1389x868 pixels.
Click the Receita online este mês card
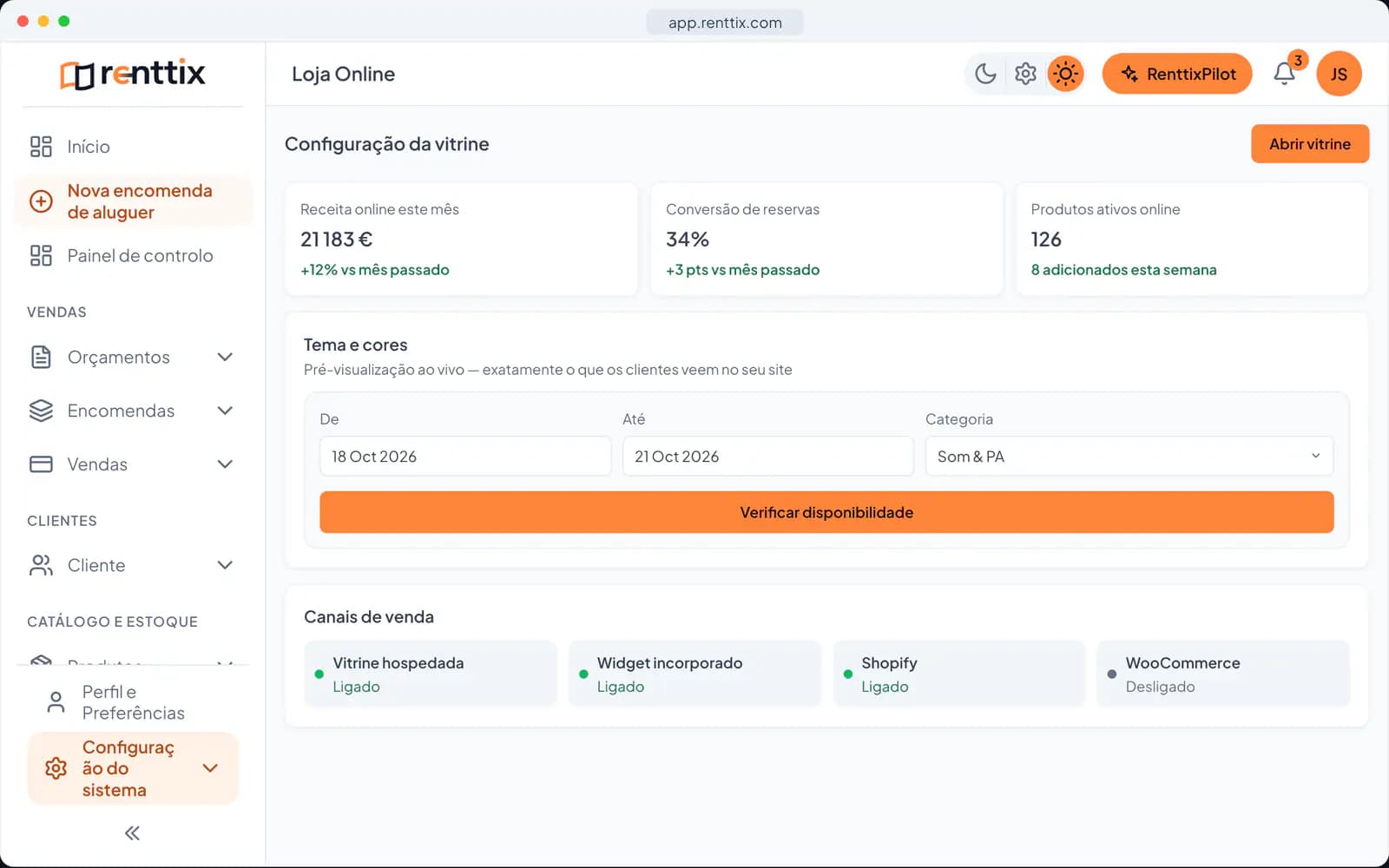(462, 239)
